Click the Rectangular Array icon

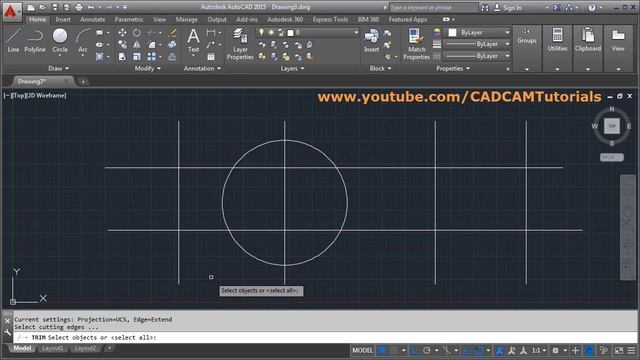(x=151, y=57)
